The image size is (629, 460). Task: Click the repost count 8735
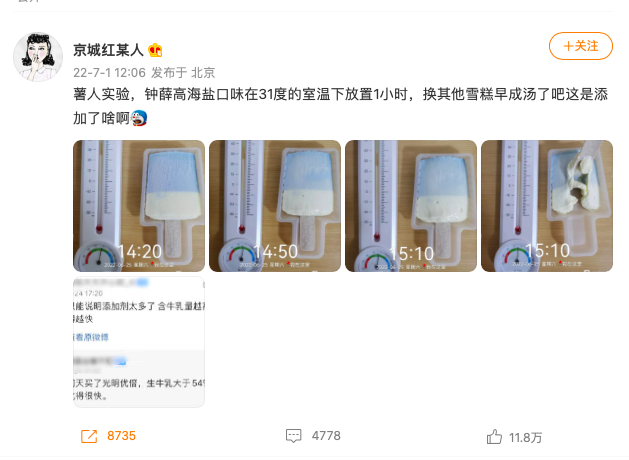coord(121,436)
